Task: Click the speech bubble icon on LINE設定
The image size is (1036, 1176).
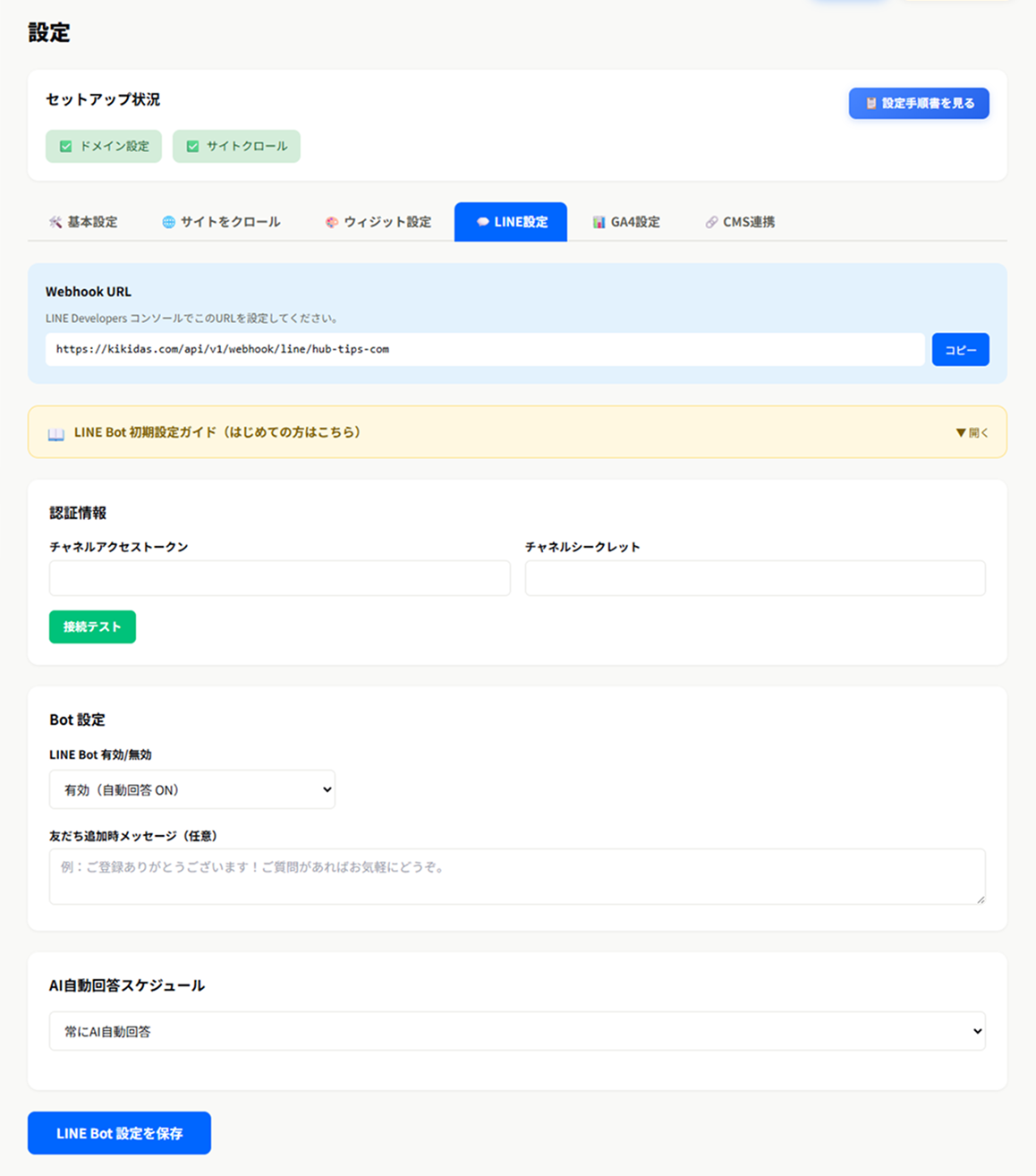Action: 482,222
